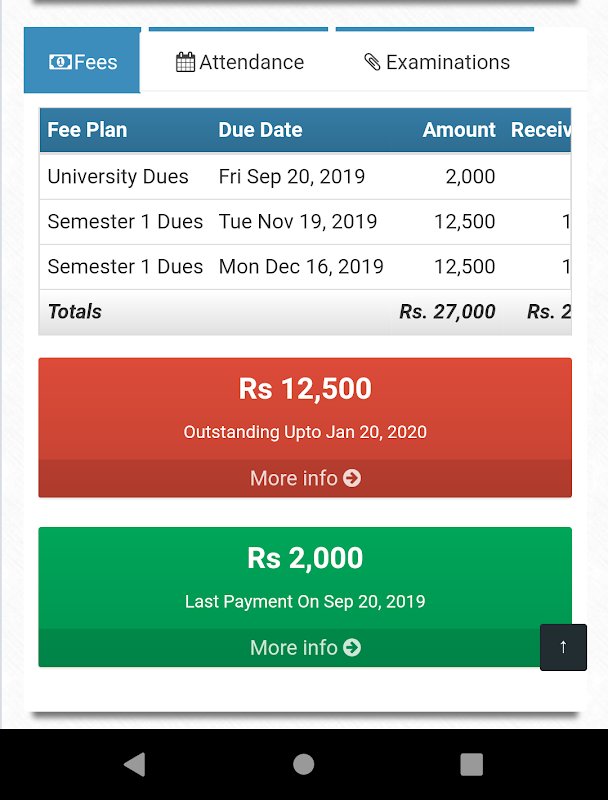Open More info for outstanding amount
The image size is (608, 800).
tap(305, 478)
